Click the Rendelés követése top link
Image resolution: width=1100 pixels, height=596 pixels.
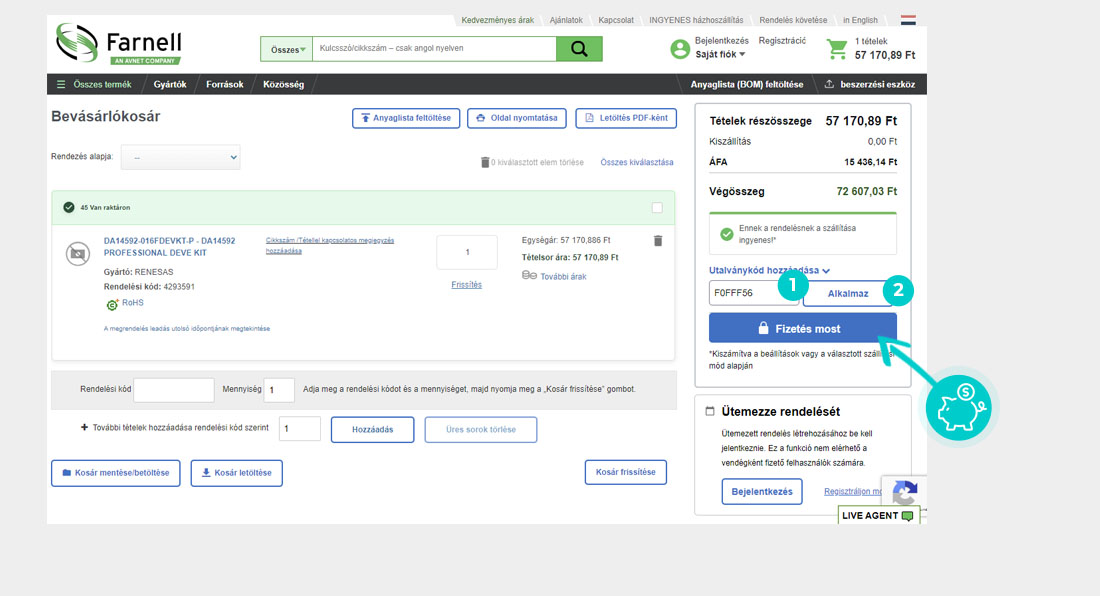coord(793,20)
